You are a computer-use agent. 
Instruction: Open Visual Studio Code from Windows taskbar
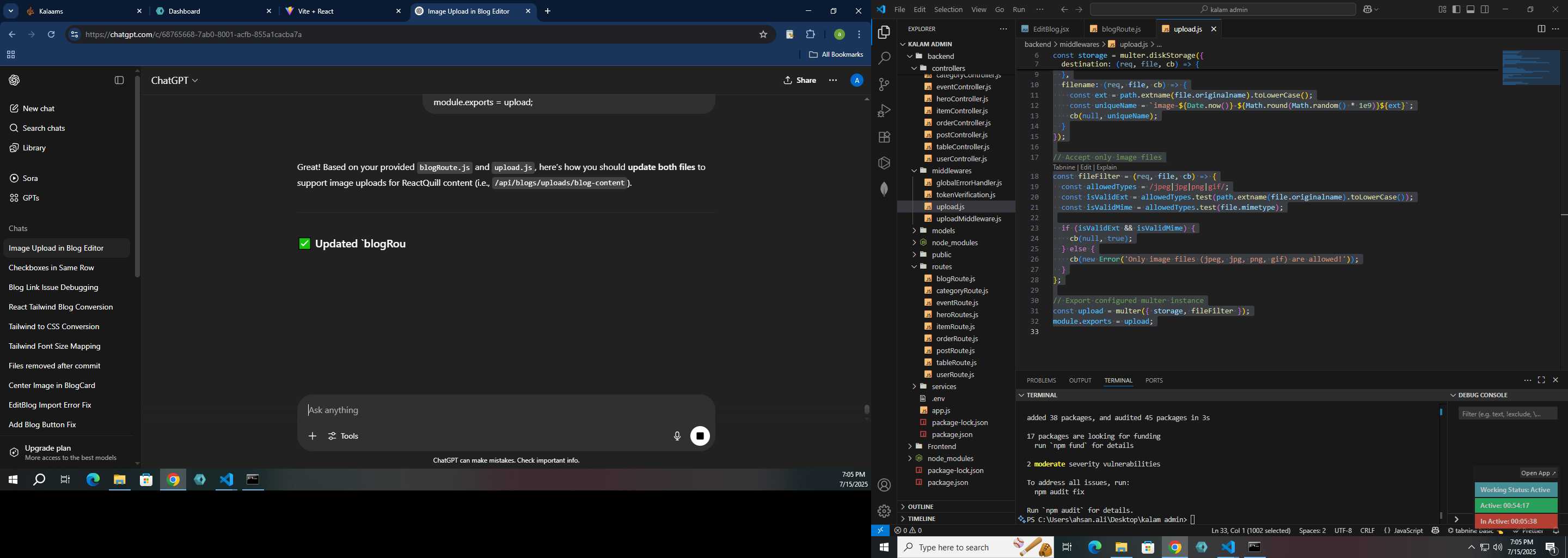(x=1228, y=547)
